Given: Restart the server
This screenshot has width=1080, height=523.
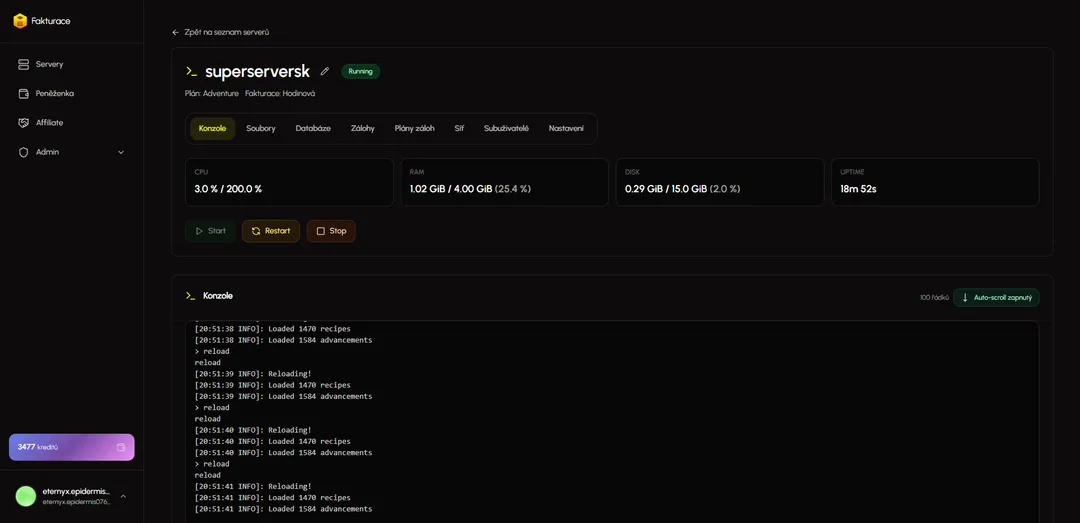Looking at the screenshot, I should pyautogui.click(x=271, y=231).
